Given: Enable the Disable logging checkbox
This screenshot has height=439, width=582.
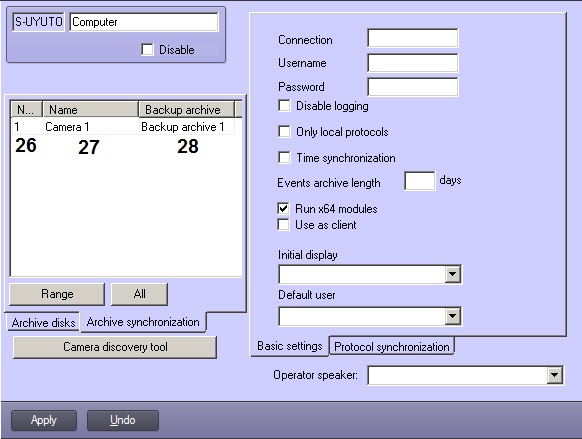Looking at the screenshot, I should 284,106.
